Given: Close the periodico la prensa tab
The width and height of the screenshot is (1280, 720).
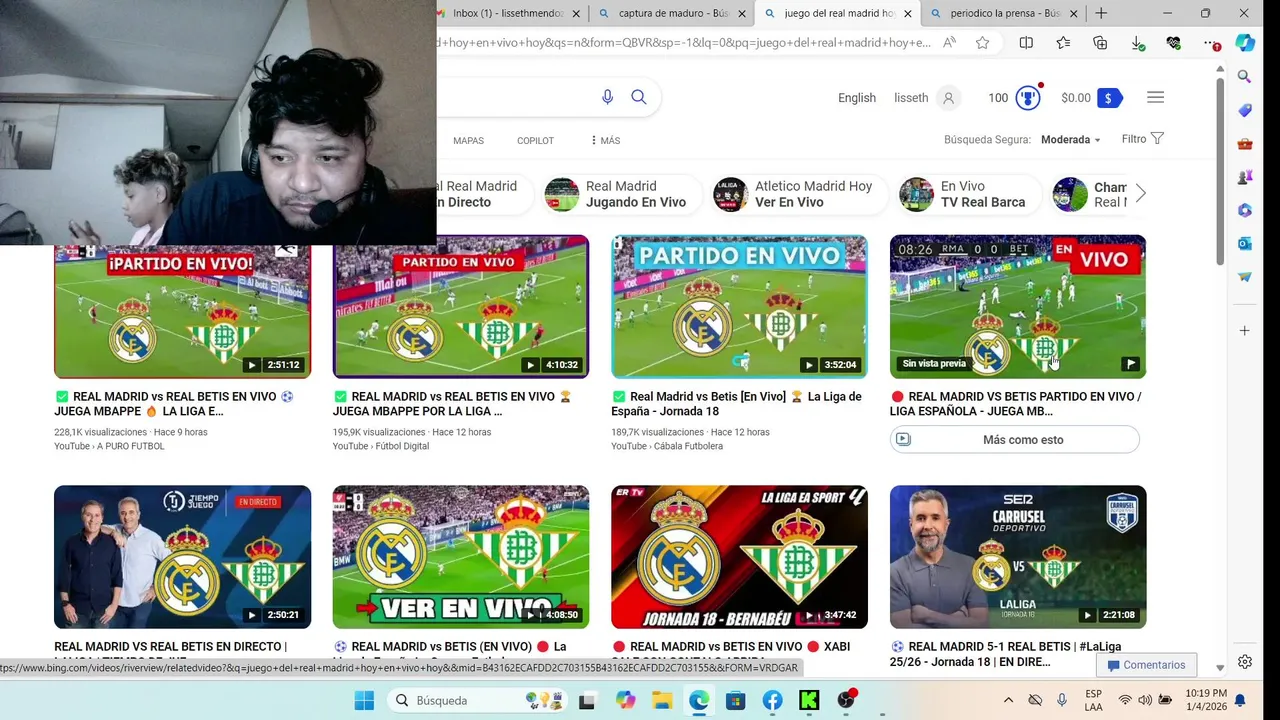Looking at the screenshot, I should [1074, 13].
